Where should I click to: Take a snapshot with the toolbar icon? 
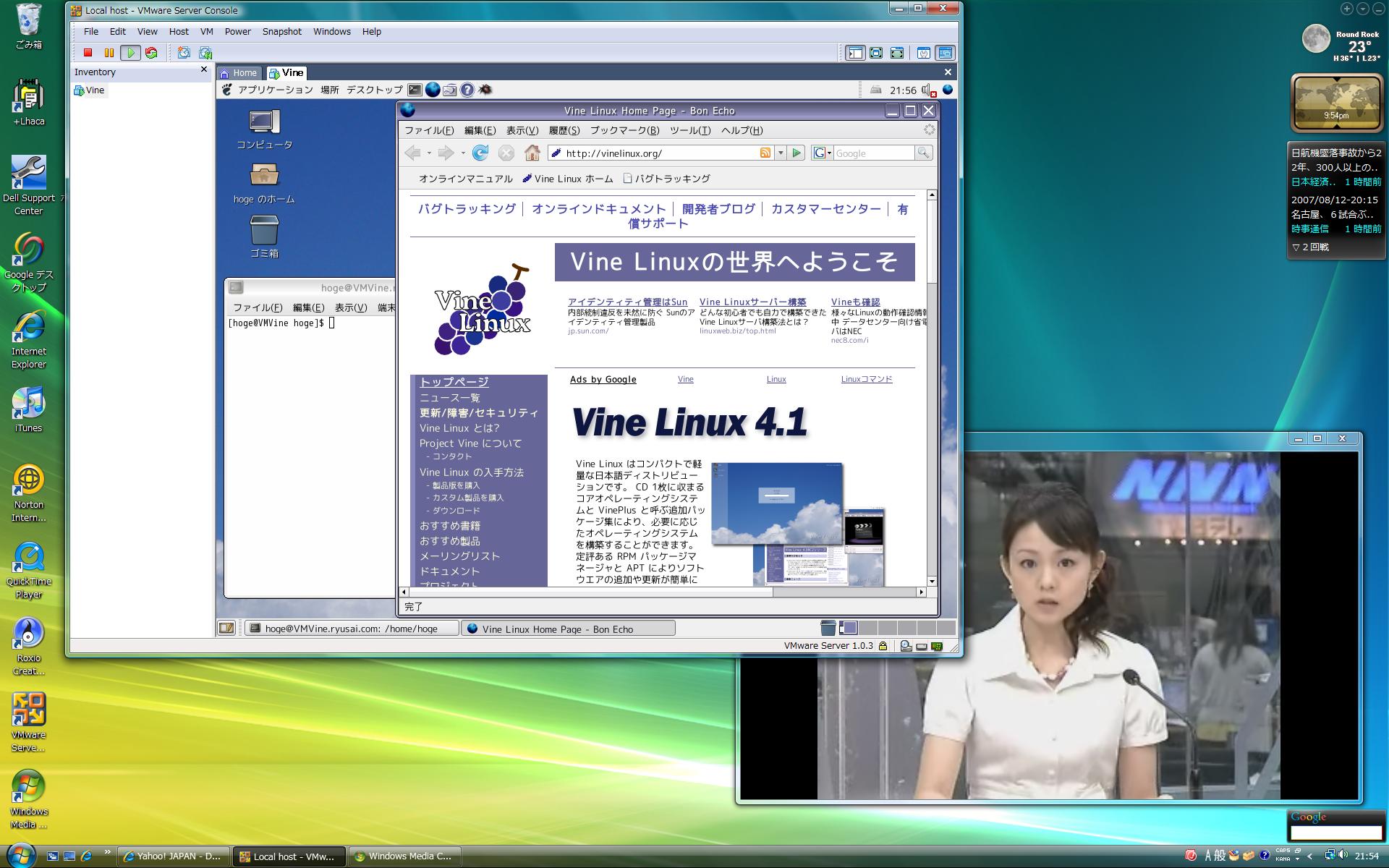click(x=184, y=53)
